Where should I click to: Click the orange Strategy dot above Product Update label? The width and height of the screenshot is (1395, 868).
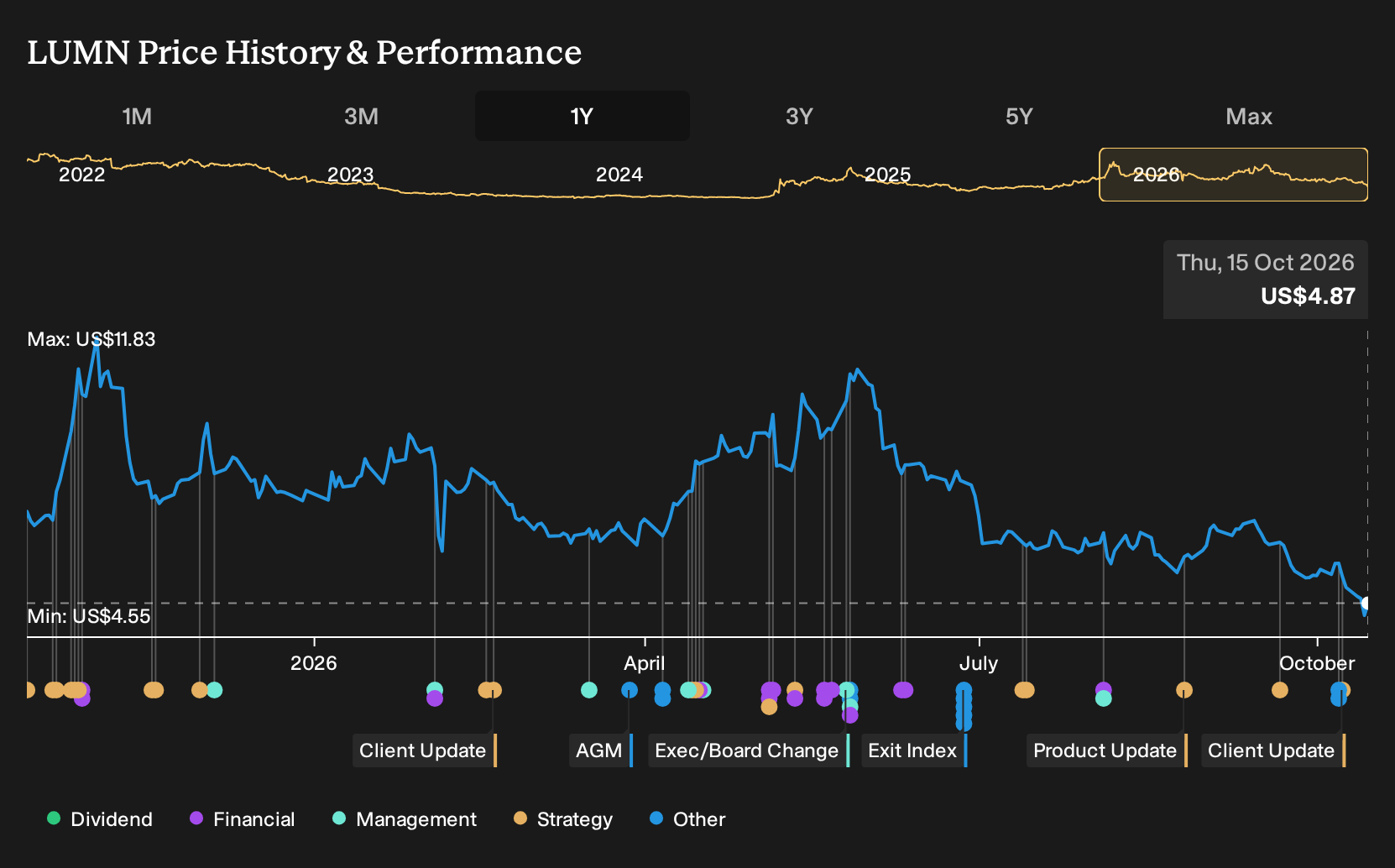point(1183,690)
